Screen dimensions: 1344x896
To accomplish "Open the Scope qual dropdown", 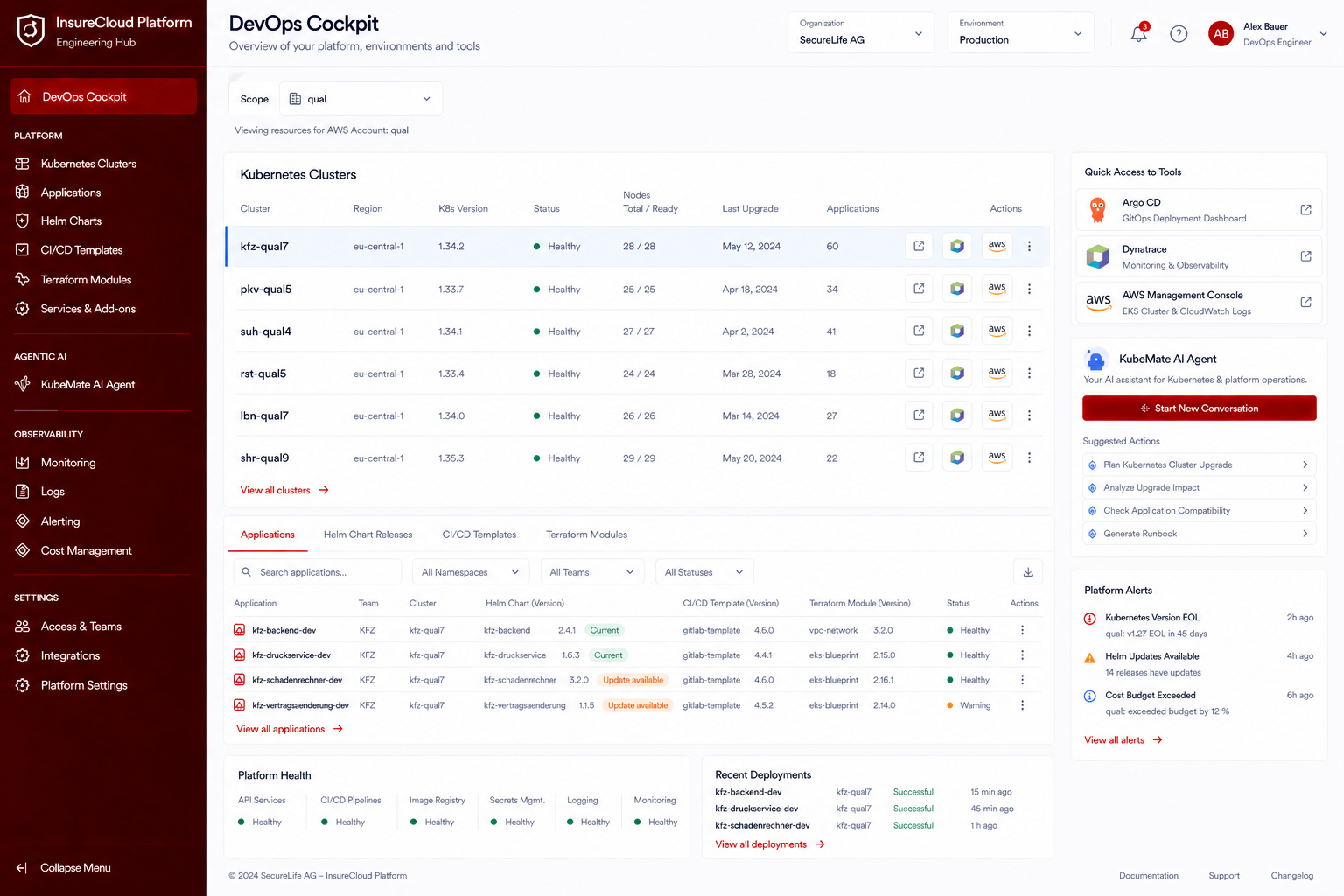I will (x=360, y=99).
